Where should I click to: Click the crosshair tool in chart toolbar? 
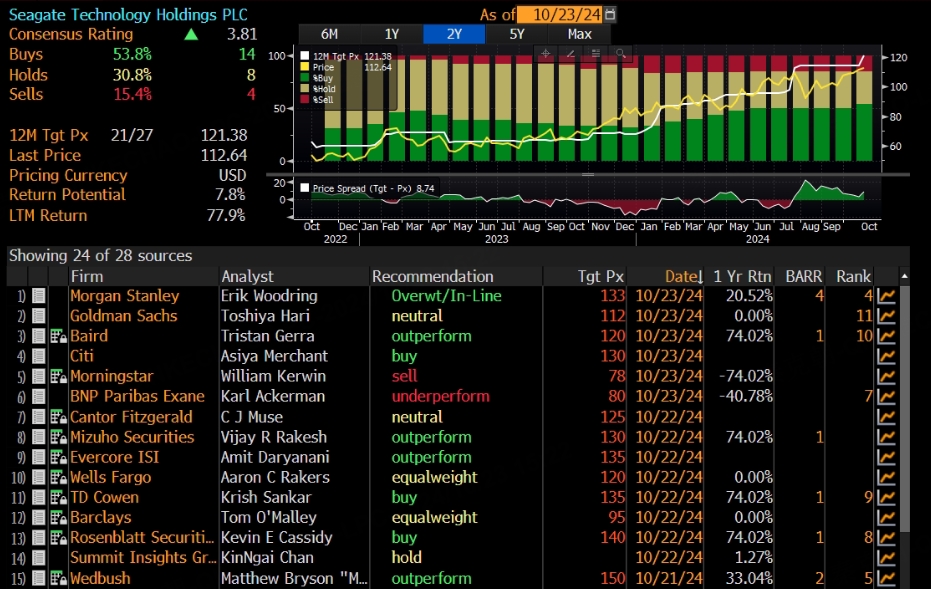[x=546, y=53]
